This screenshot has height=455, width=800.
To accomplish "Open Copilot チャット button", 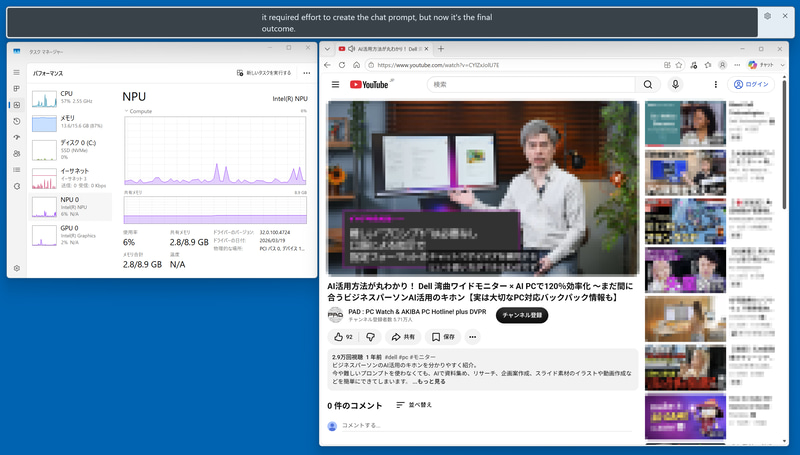I will (x=760, y=65).
